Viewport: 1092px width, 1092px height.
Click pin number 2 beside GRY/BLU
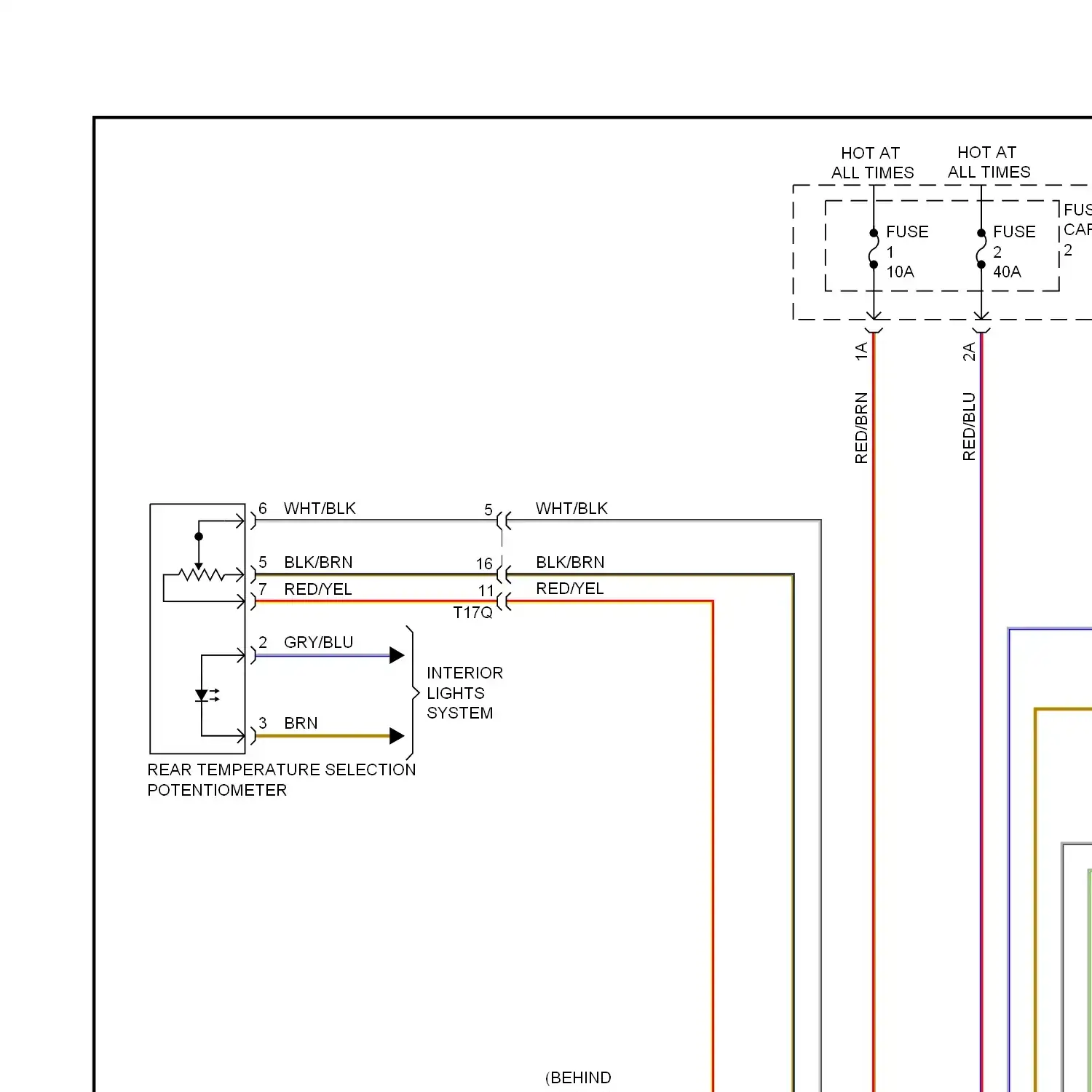point(263,642)
